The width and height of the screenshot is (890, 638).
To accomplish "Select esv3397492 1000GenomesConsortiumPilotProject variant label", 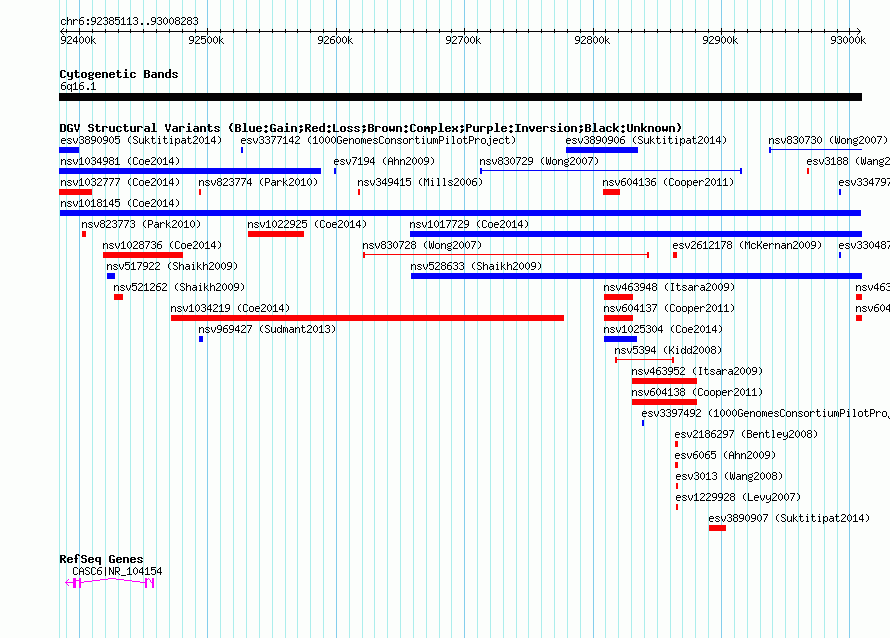I will pos(765,413).
